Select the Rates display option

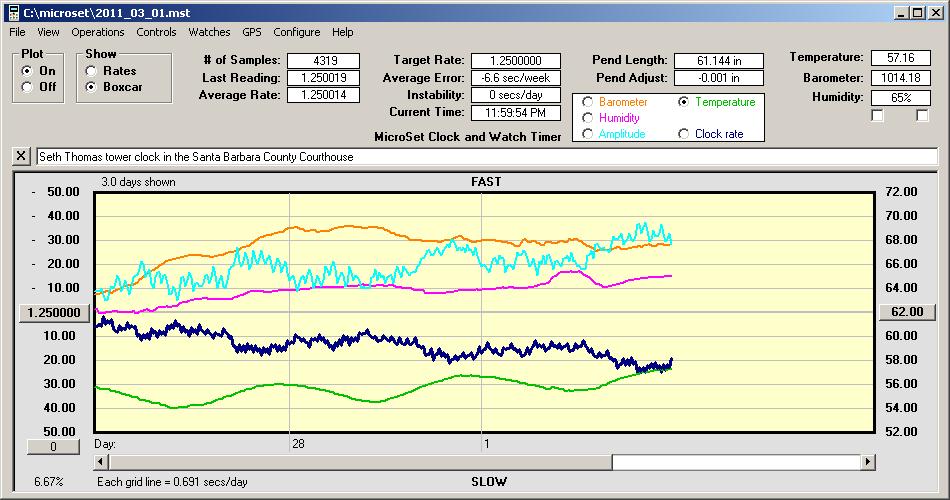(92, 71)
